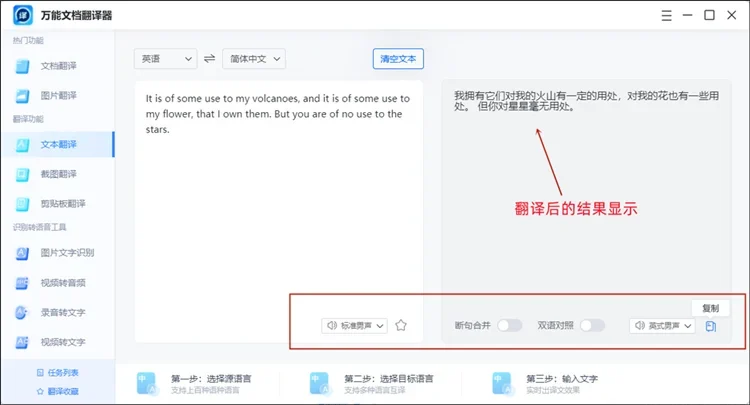This screenshot has height=405, width=750.
Task: Click the 剪贴板翻译 sidebar icon
Action: pyautogui.click(x=22, y=204)
